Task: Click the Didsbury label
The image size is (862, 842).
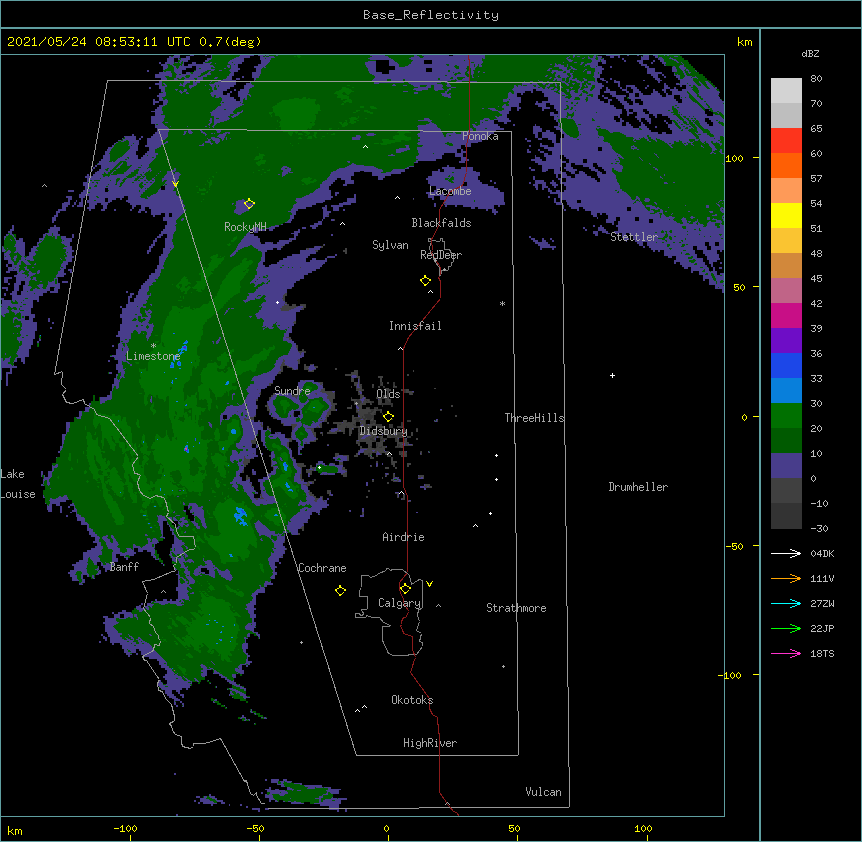Action: [x=384, y=431]
